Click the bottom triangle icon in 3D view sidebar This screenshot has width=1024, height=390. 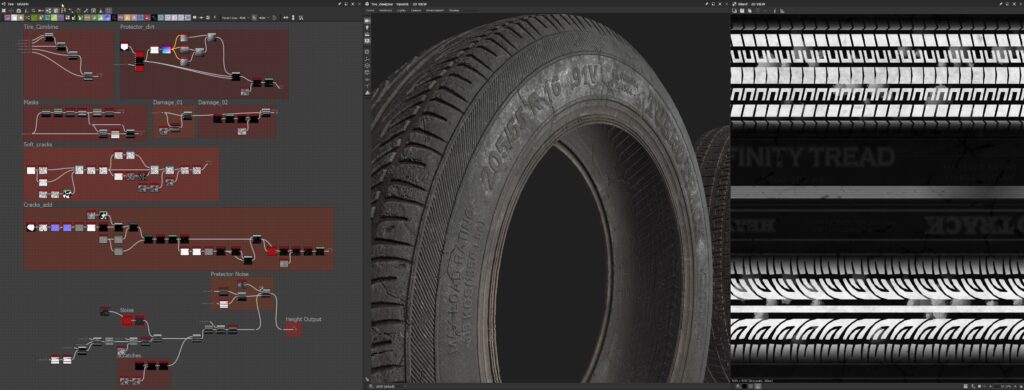pos(367,93)
